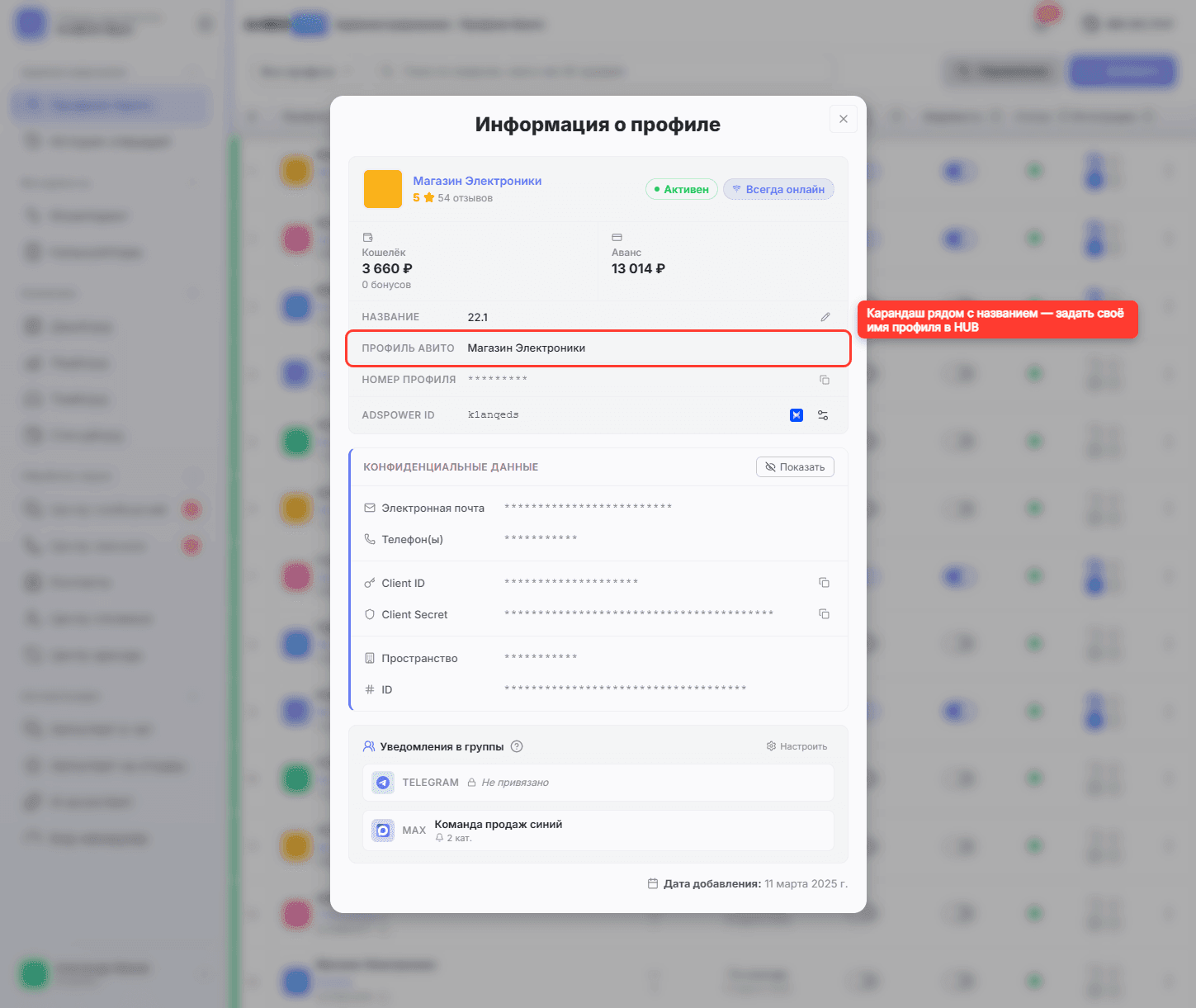Reveal hidden data with Показать
This screenshot has width=1196, height=1008.
(795, 467)
